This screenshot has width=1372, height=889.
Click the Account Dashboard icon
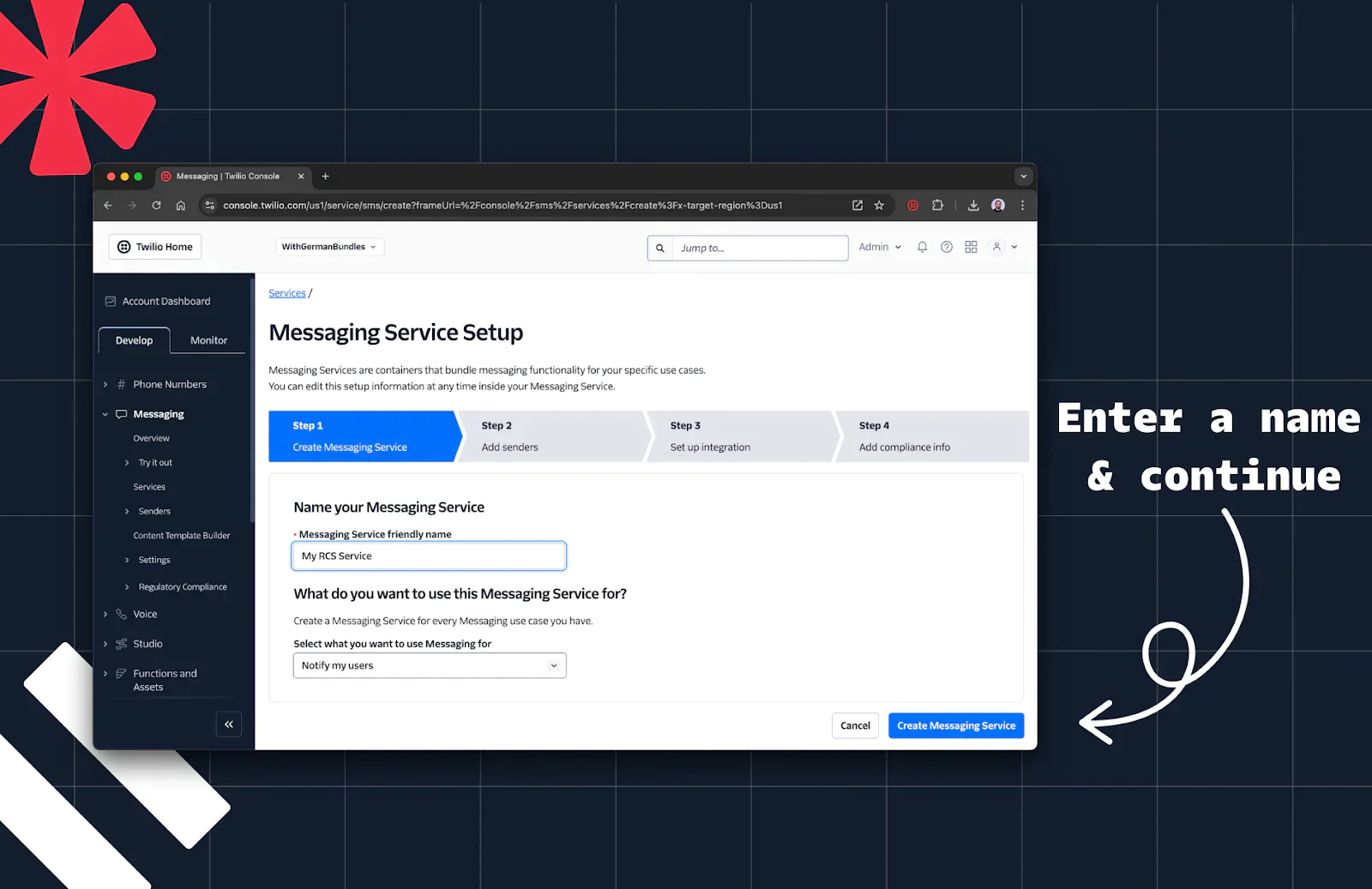[111, 302]
